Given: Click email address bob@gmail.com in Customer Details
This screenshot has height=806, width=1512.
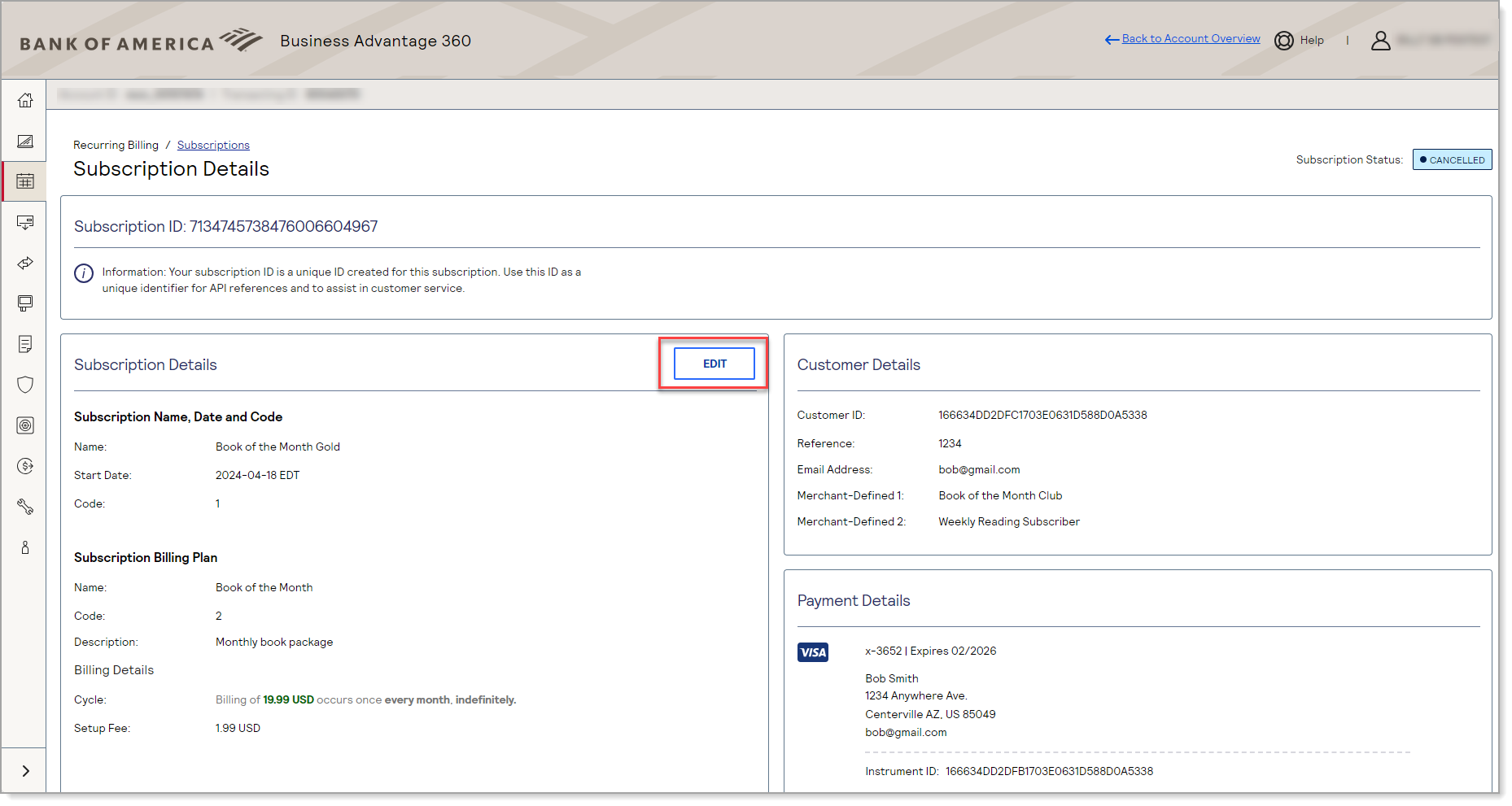Looking at the screenshot, I should point(979,470).
